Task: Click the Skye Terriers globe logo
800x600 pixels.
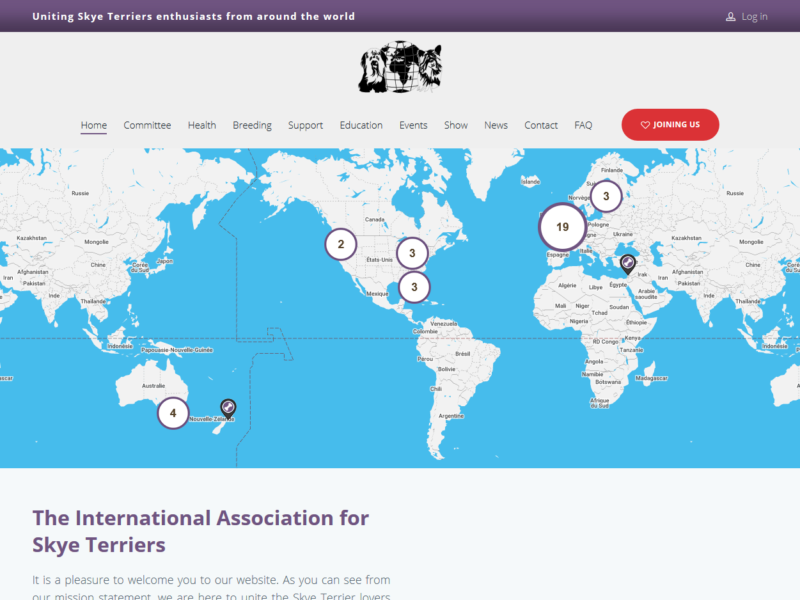Action: 400,68
